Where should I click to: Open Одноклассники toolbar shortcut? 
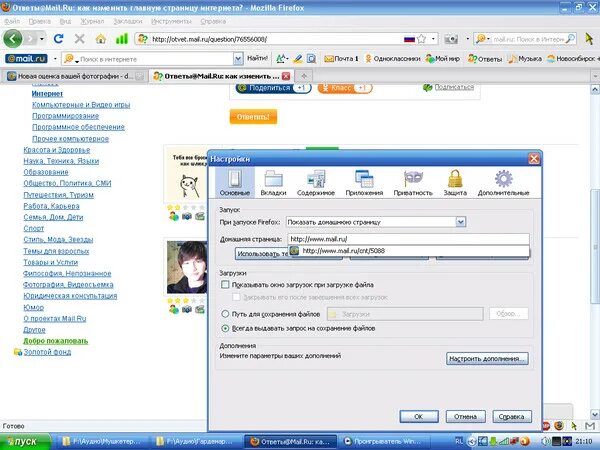[x=393, y=59]
